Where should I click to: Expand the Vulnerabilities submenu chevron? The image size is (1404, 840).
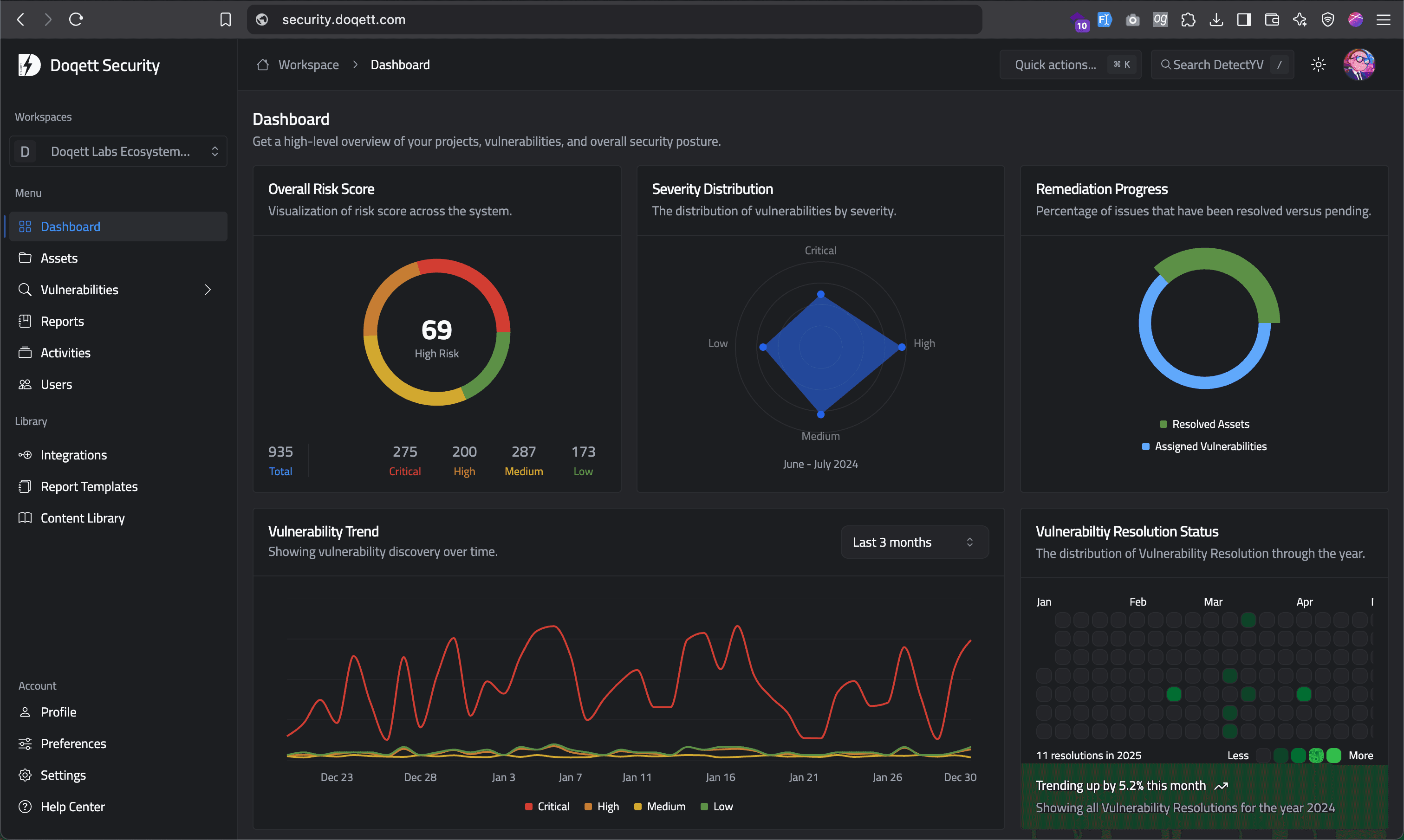[x=208, y=290]
